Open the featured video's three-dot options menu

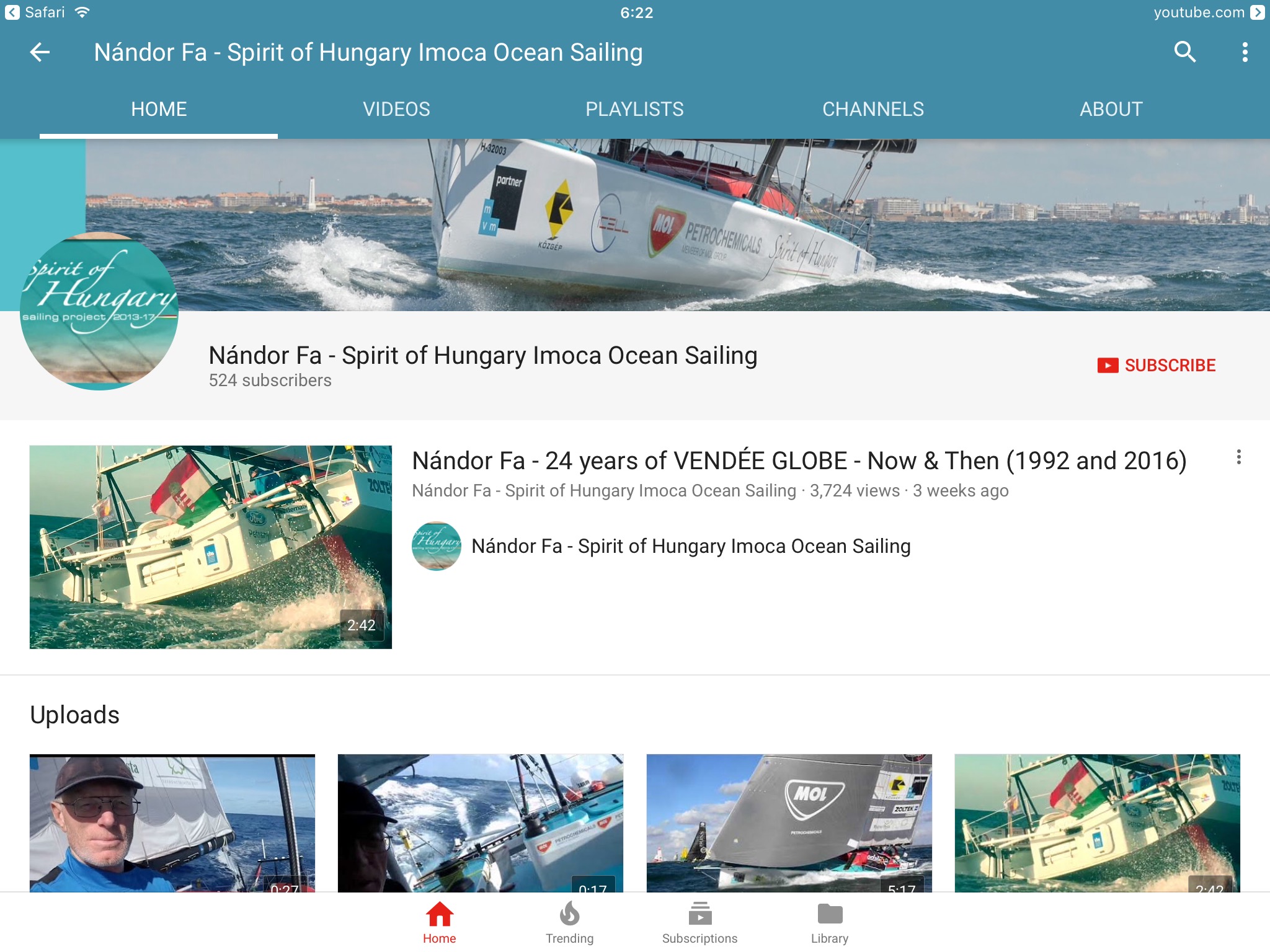coord(1238,457)
